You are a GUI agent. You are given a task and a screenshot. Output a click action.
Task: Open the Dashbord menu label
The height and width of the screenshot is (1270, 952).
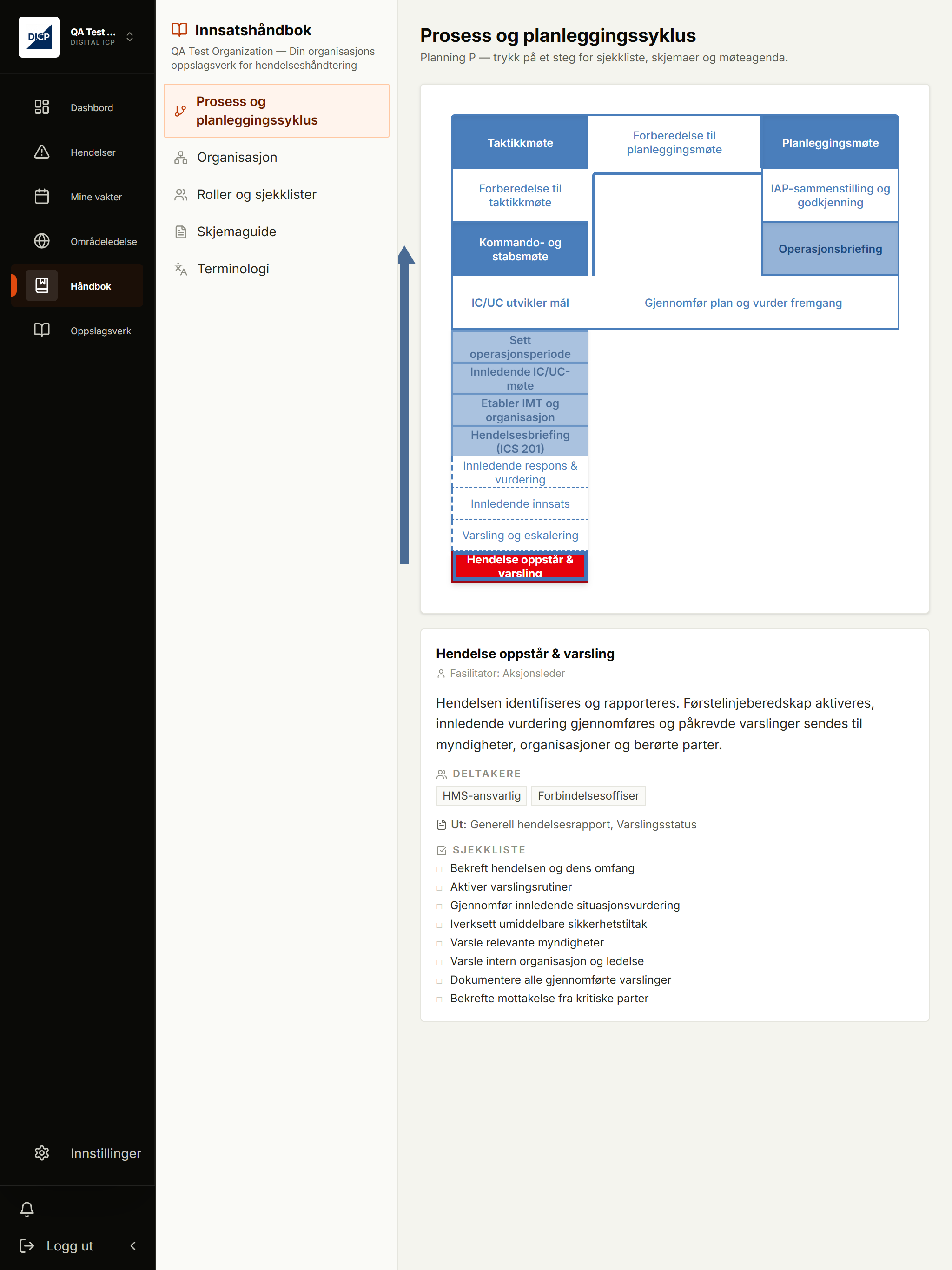click(92, 107)
